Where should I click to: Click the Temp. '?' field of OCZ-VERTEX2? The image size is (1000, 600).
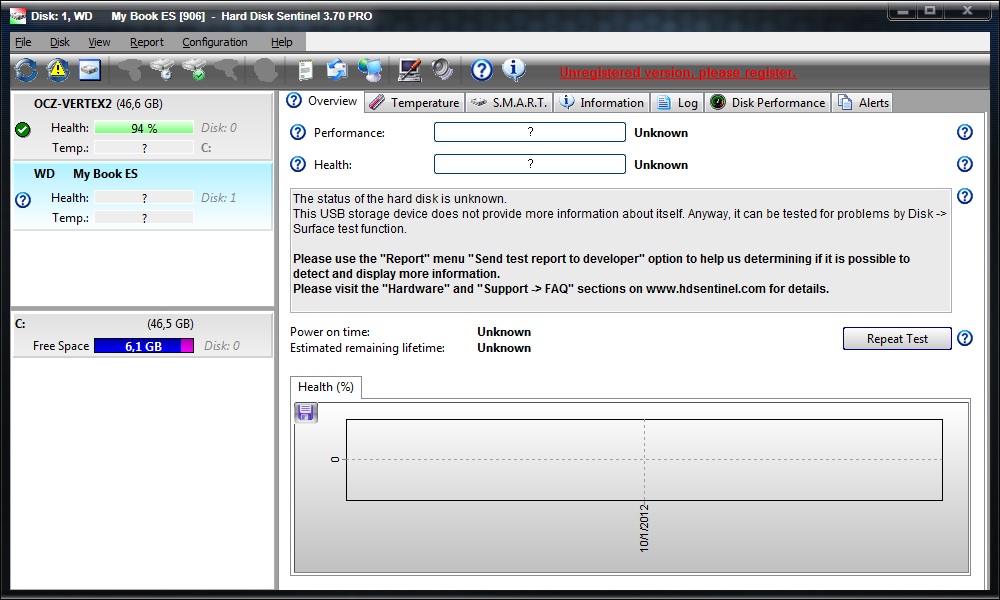(x=143, y=148)
